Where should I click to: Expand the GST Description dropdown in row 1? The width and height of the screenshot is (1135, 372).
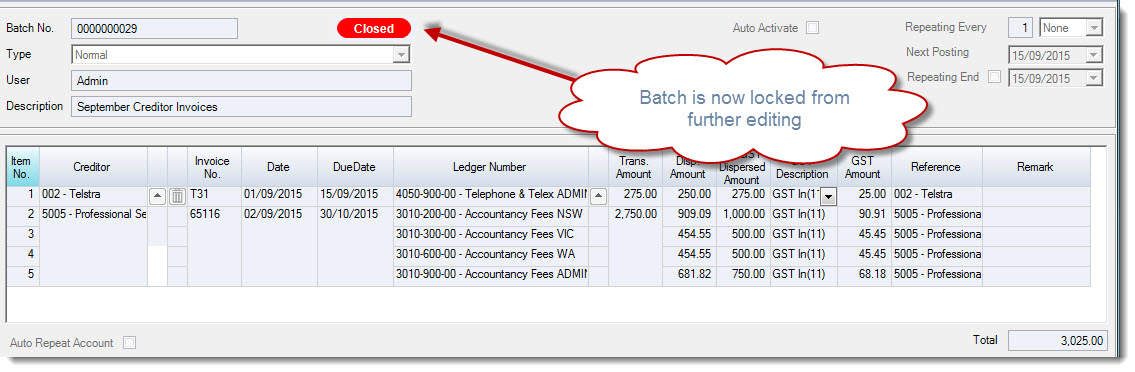828,196
